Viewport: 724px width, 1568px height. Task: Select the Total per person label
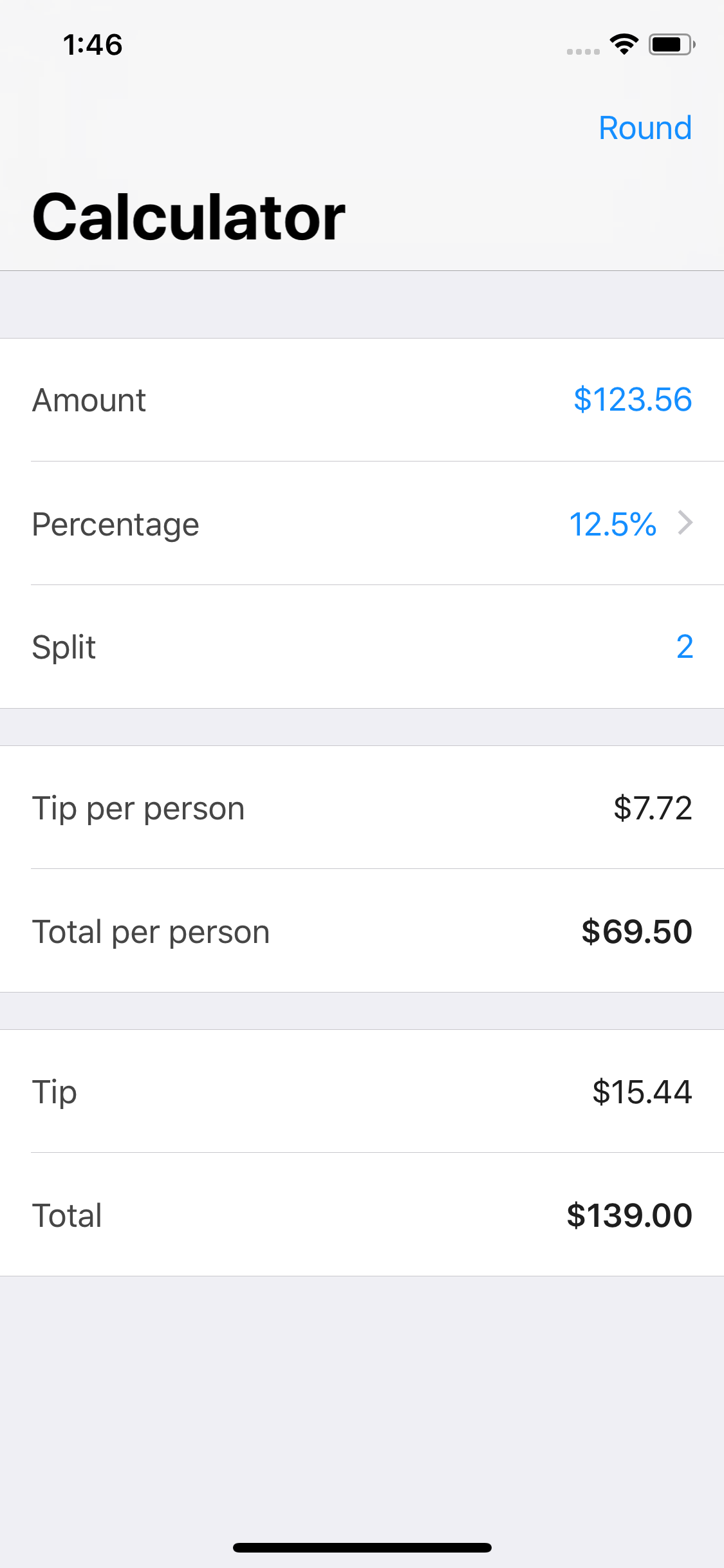151,932
